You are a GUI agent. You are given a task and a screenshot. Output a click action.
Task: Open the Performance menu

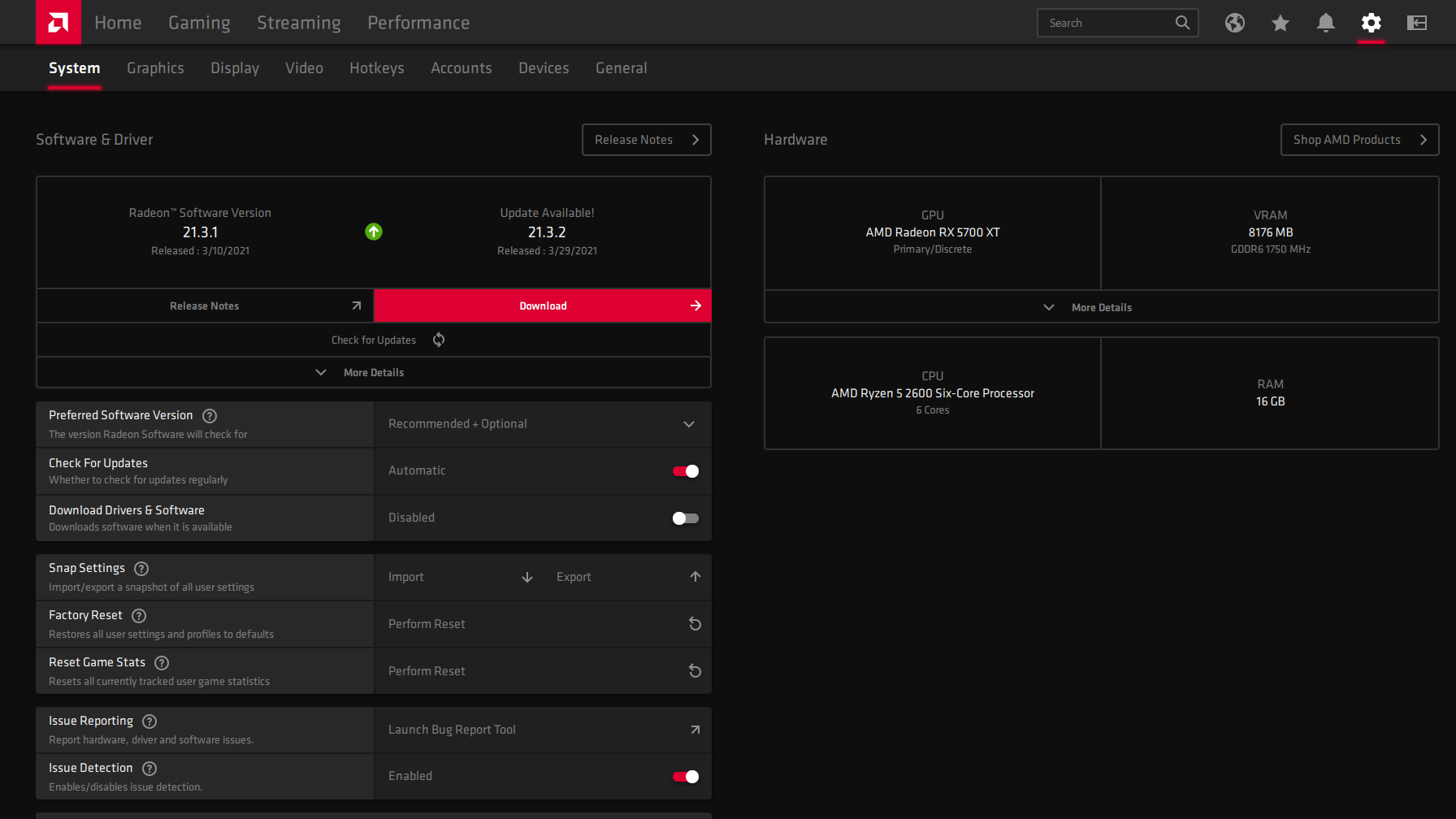point(418,23)
